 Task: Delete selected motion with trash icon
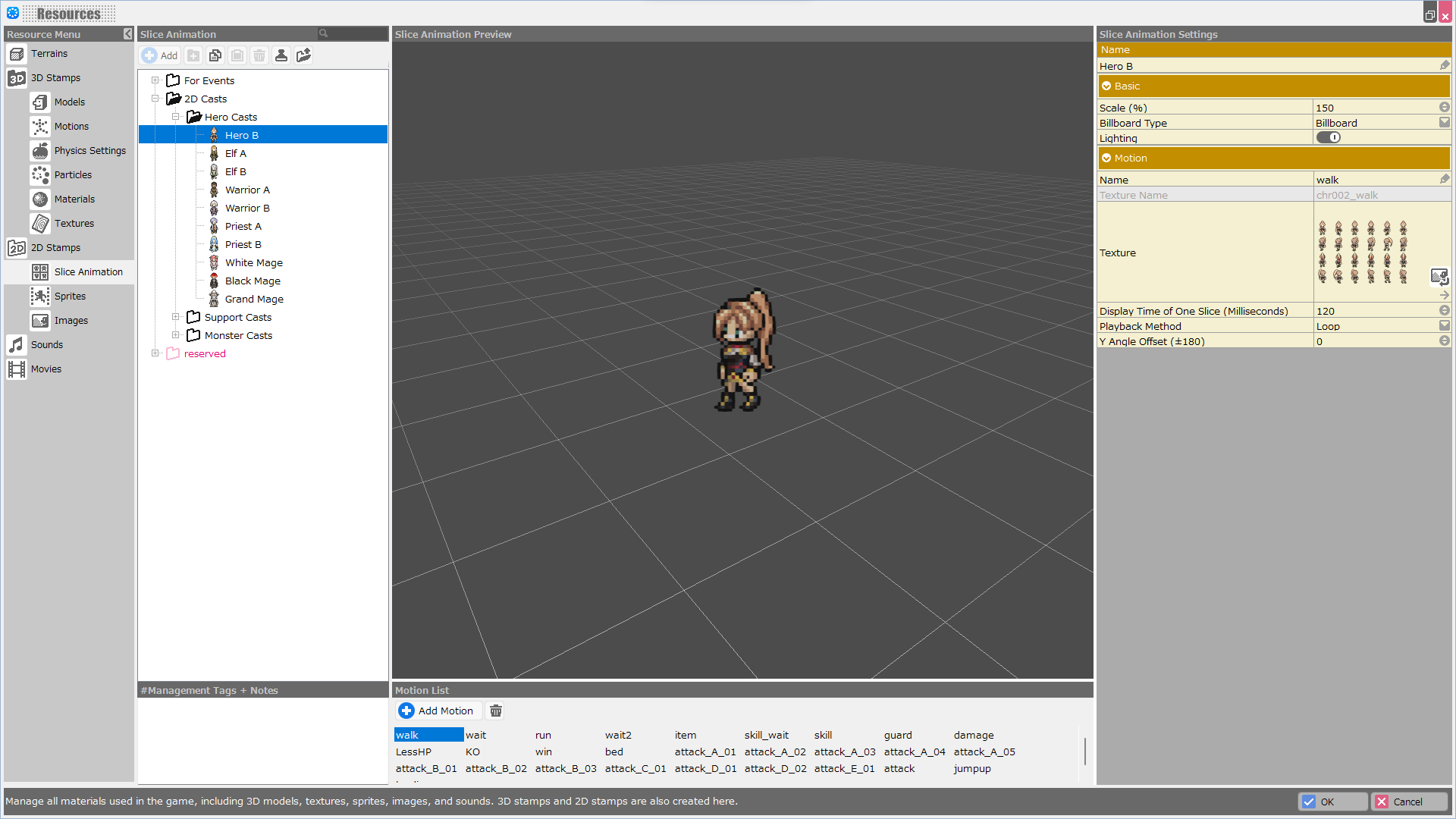click(x=496, y=711)
